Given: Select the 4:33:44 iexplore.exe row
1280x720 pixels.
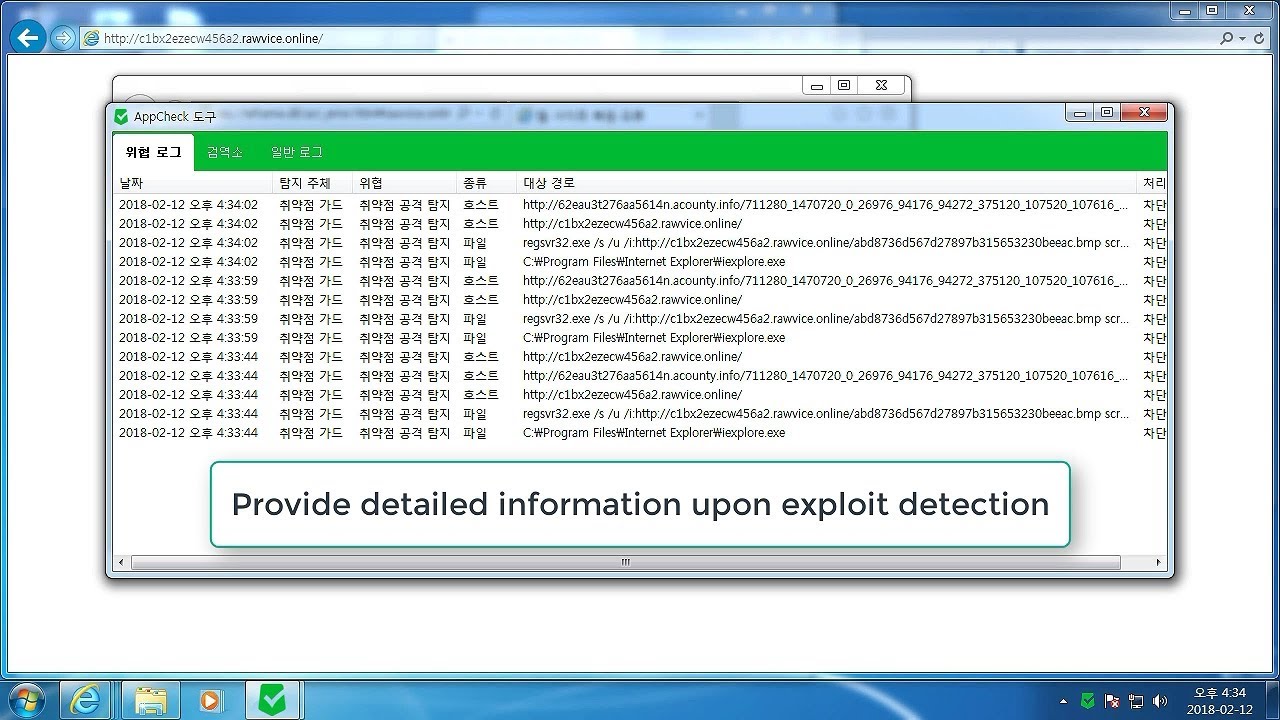Looking at the screenshot, I should (640, 433).
